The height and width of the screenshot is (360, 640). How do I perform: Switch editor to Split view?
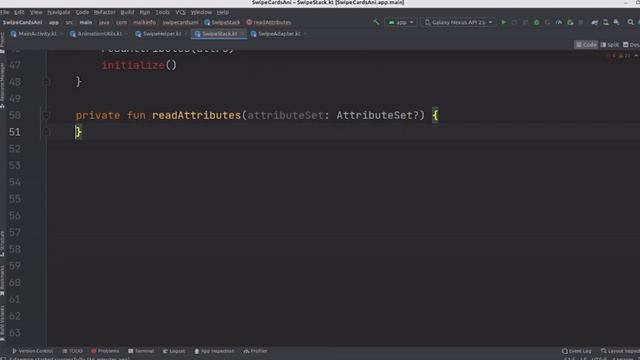(609, 44)
